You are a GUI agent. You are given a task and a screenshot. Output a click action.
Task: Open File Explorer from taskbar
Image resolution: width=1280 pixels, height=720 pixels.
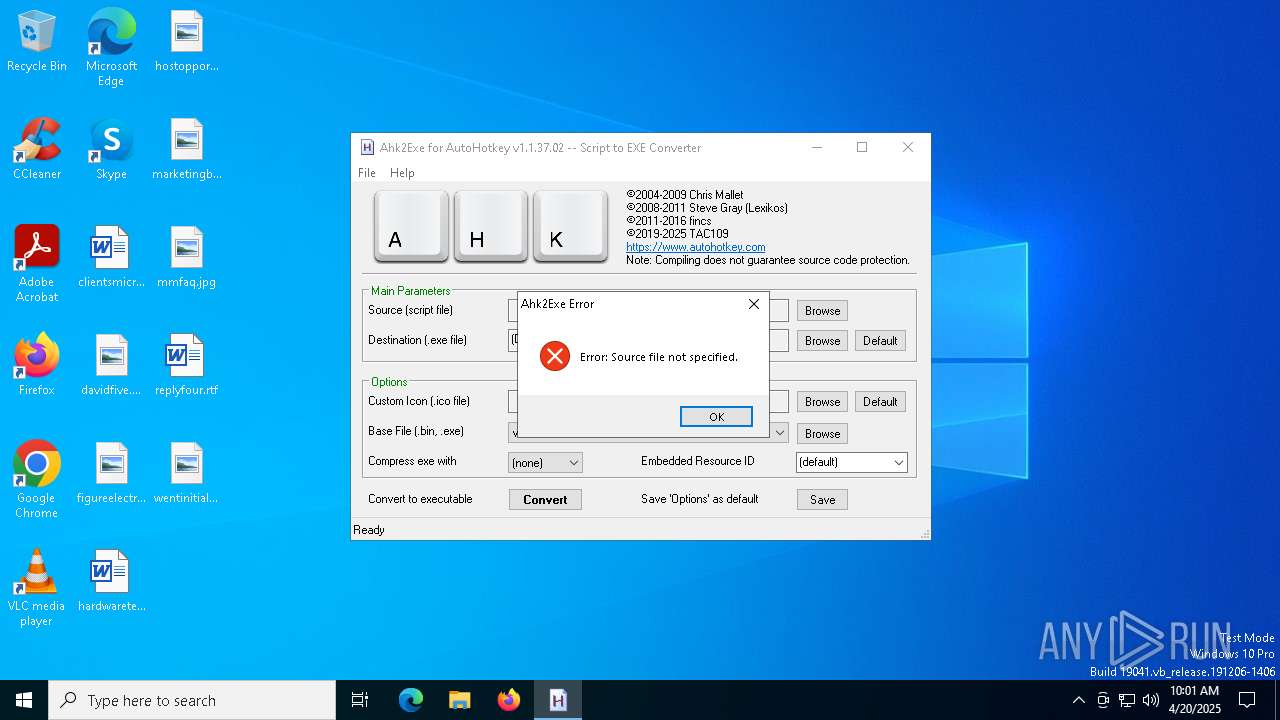click(460, 700)
